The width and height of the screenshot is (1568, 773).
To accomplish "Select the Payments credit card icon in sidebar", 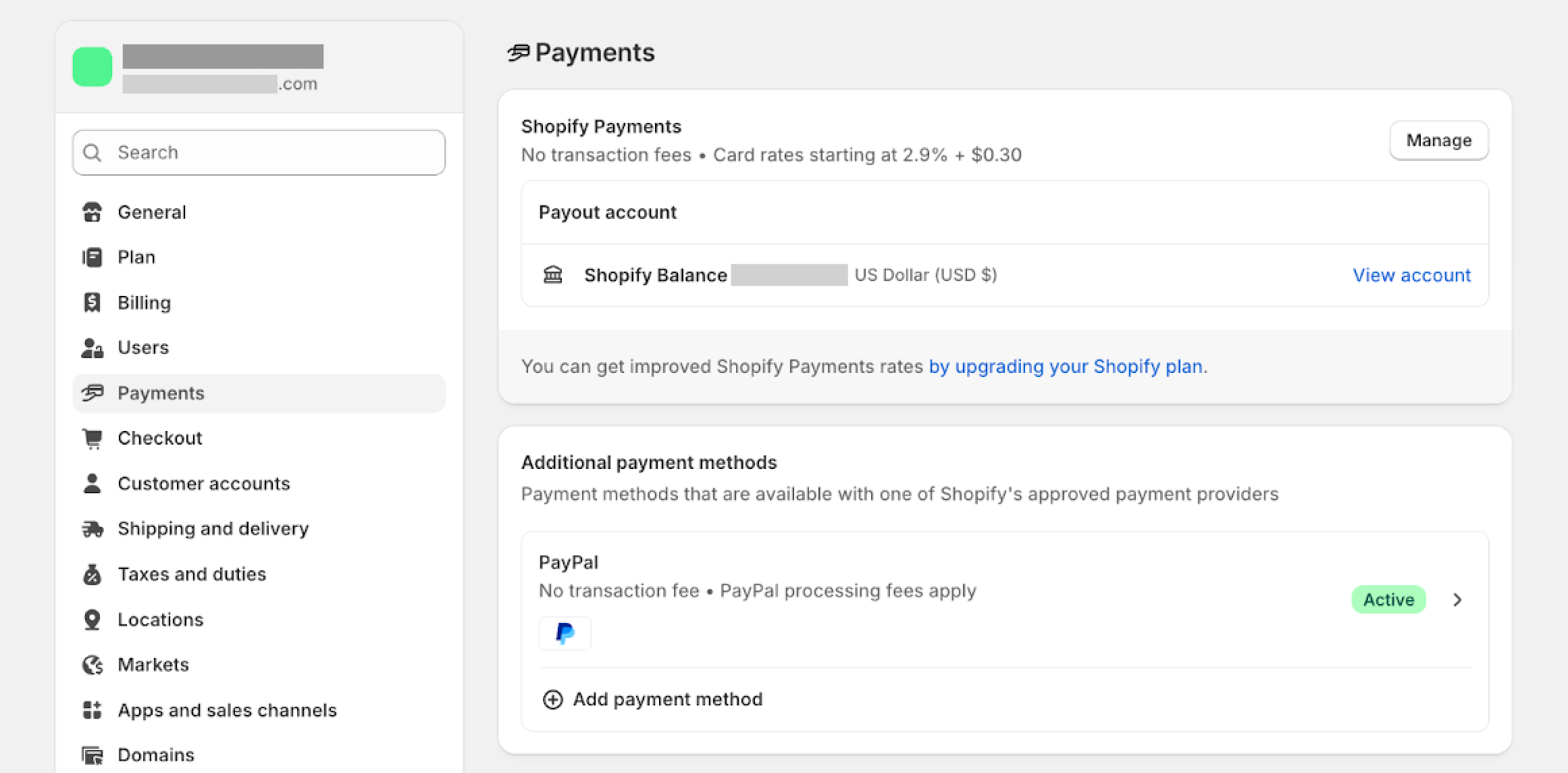I will click(x=93, y=393).
